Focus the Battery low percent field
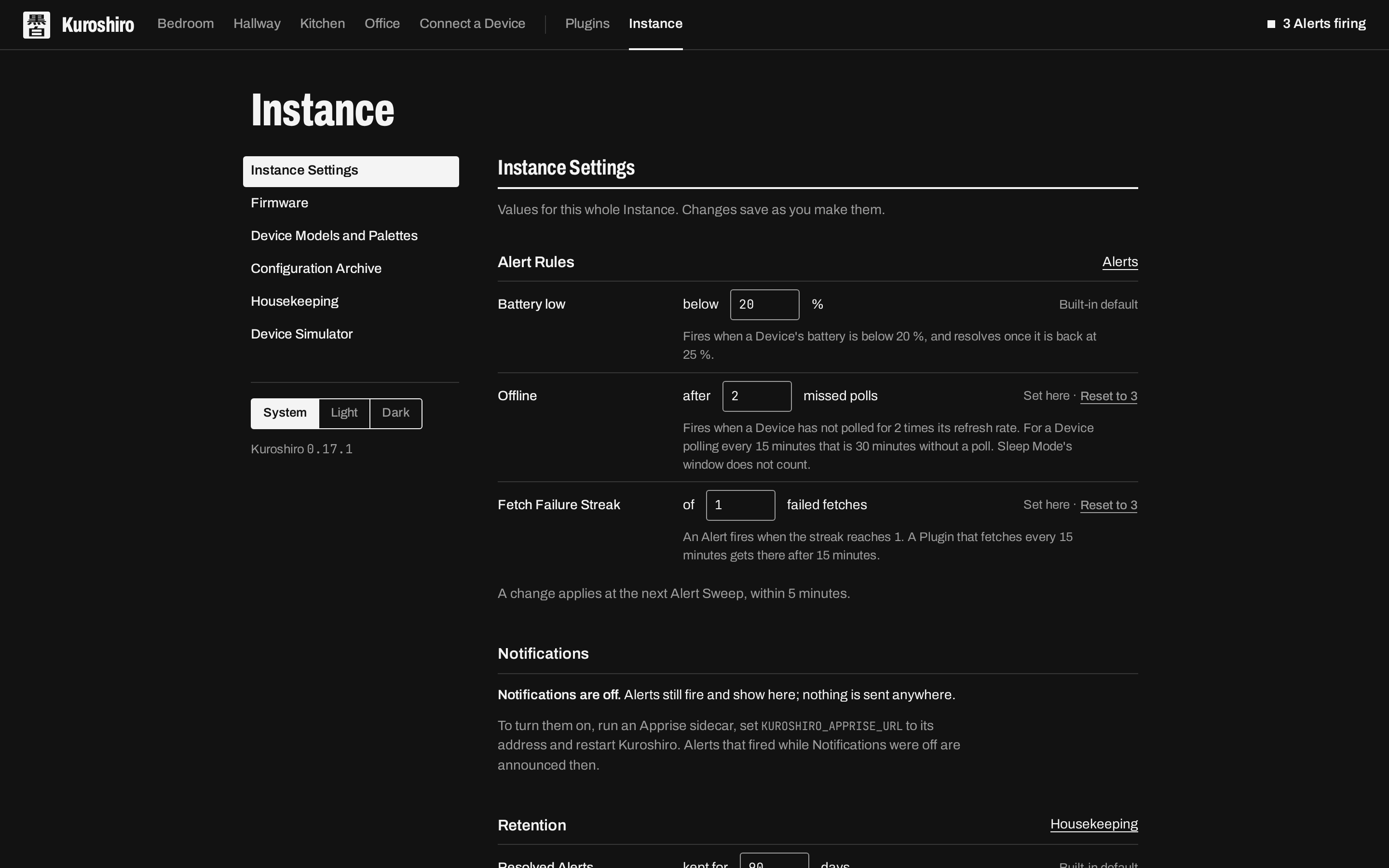 tap(764, 304)
